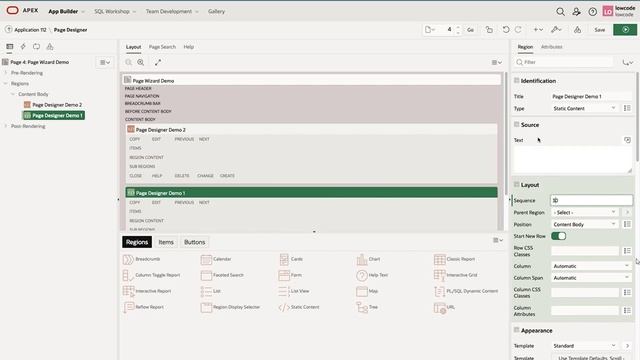Select Page Designer Demo 2 region in layout

pyautogui.click(x=311, y=129)
